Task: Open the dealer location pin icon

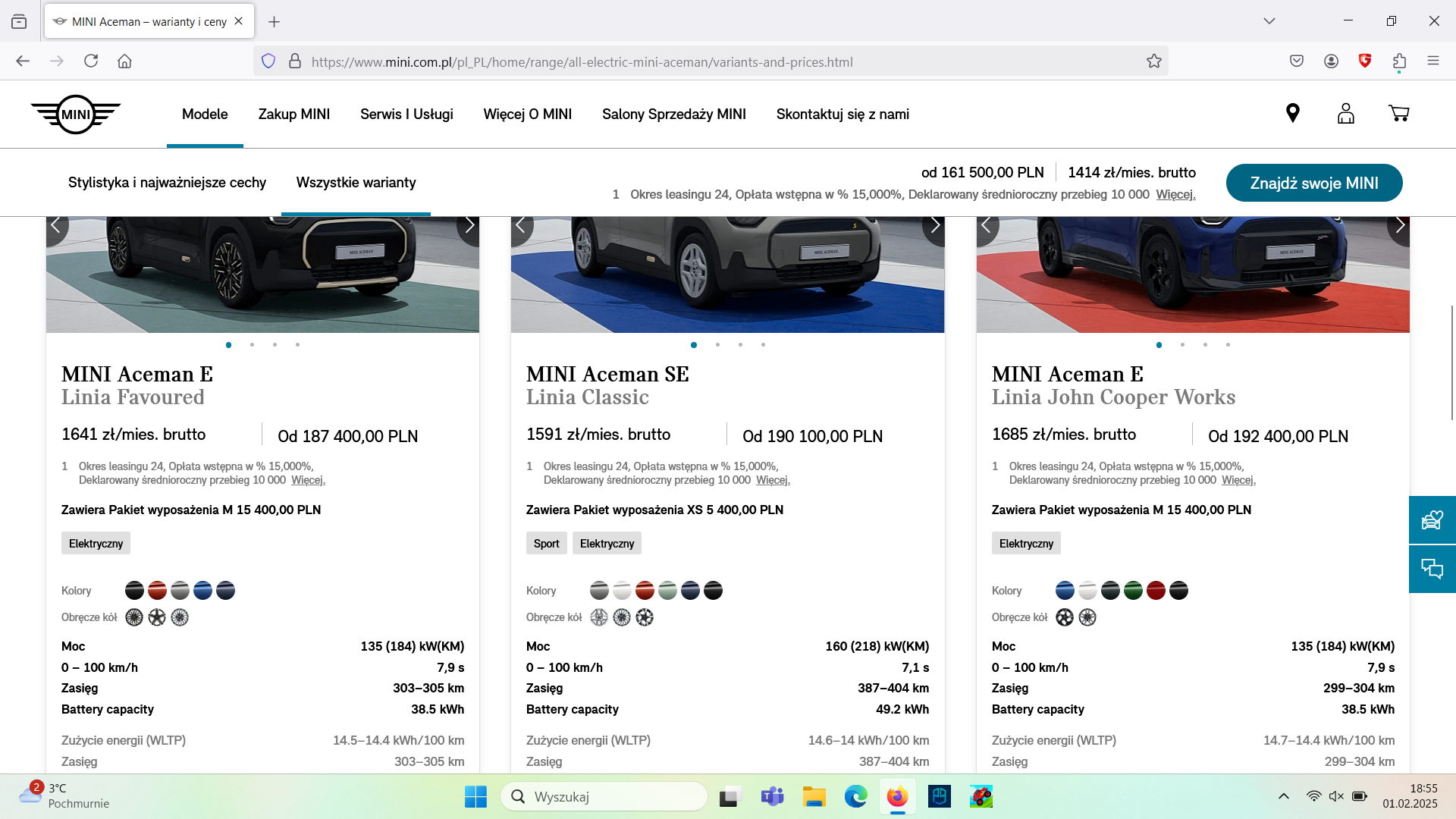Action: 1293,114
